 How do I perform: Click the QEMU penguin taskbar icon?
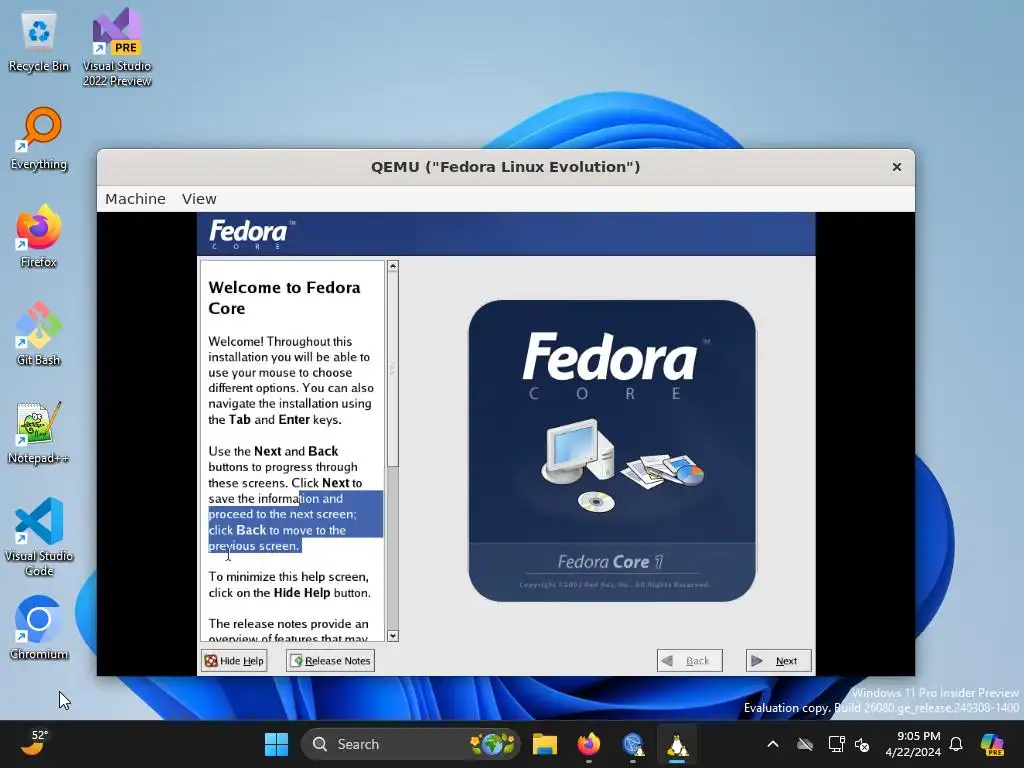677,744
